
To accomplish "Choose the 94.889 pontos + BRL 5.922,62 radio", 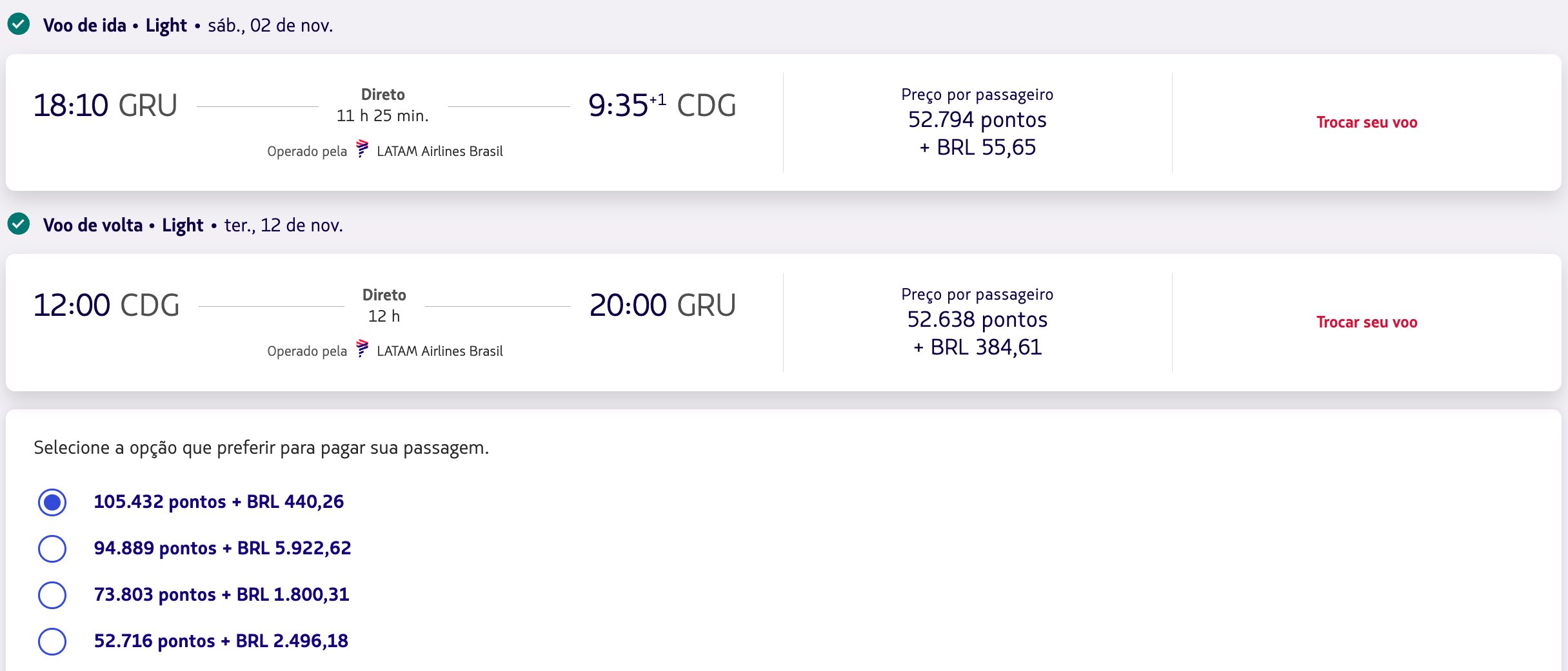I will pos(52,549).
